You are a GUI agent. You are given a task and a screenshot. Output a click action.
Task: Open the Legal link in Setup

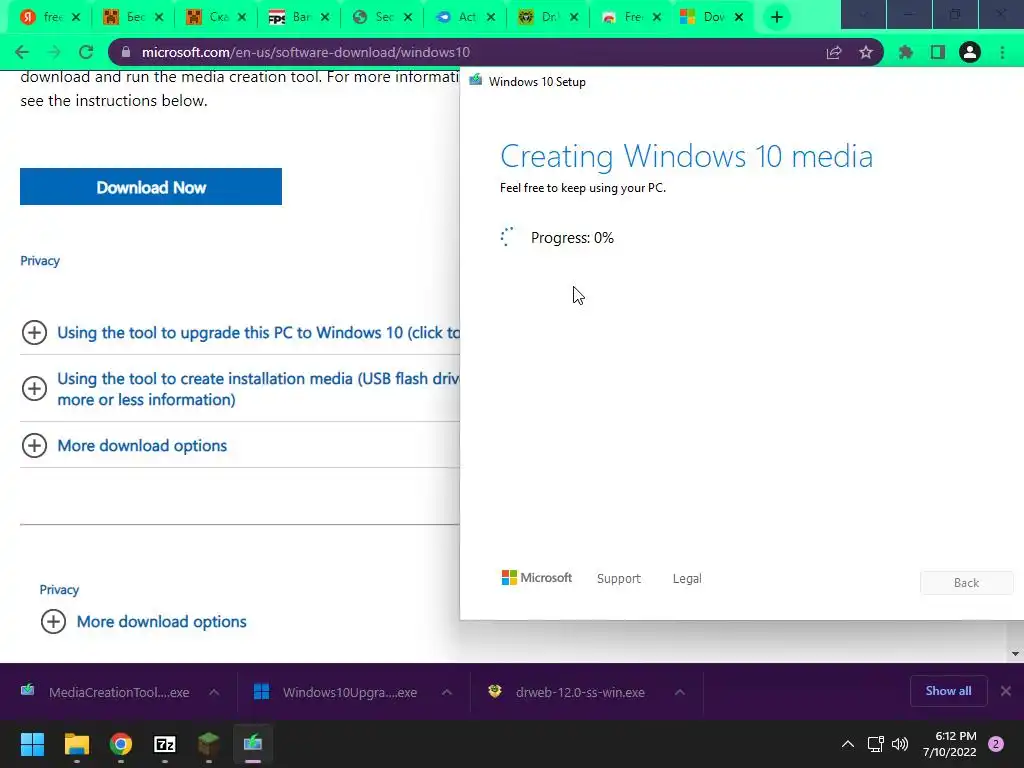[687, 579]
